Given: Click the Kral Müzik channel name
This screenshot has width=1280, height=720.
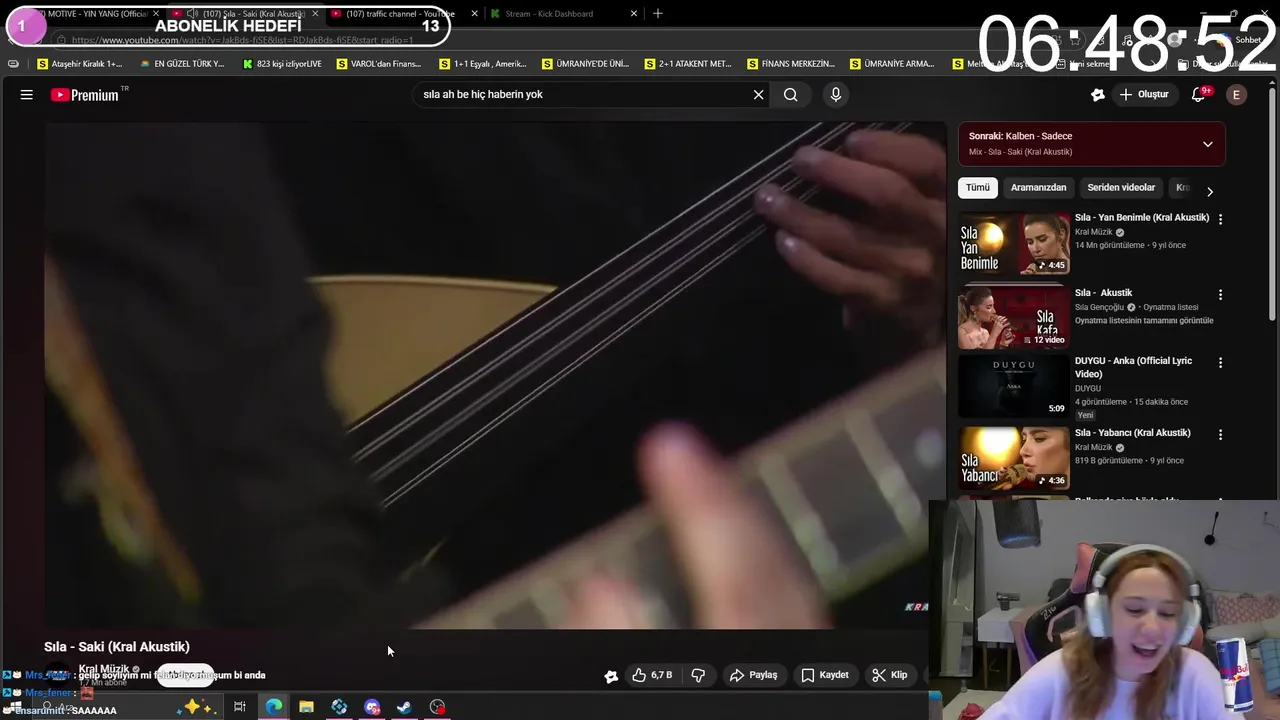Looking at the screenshot, I should (x=104, y=669).
